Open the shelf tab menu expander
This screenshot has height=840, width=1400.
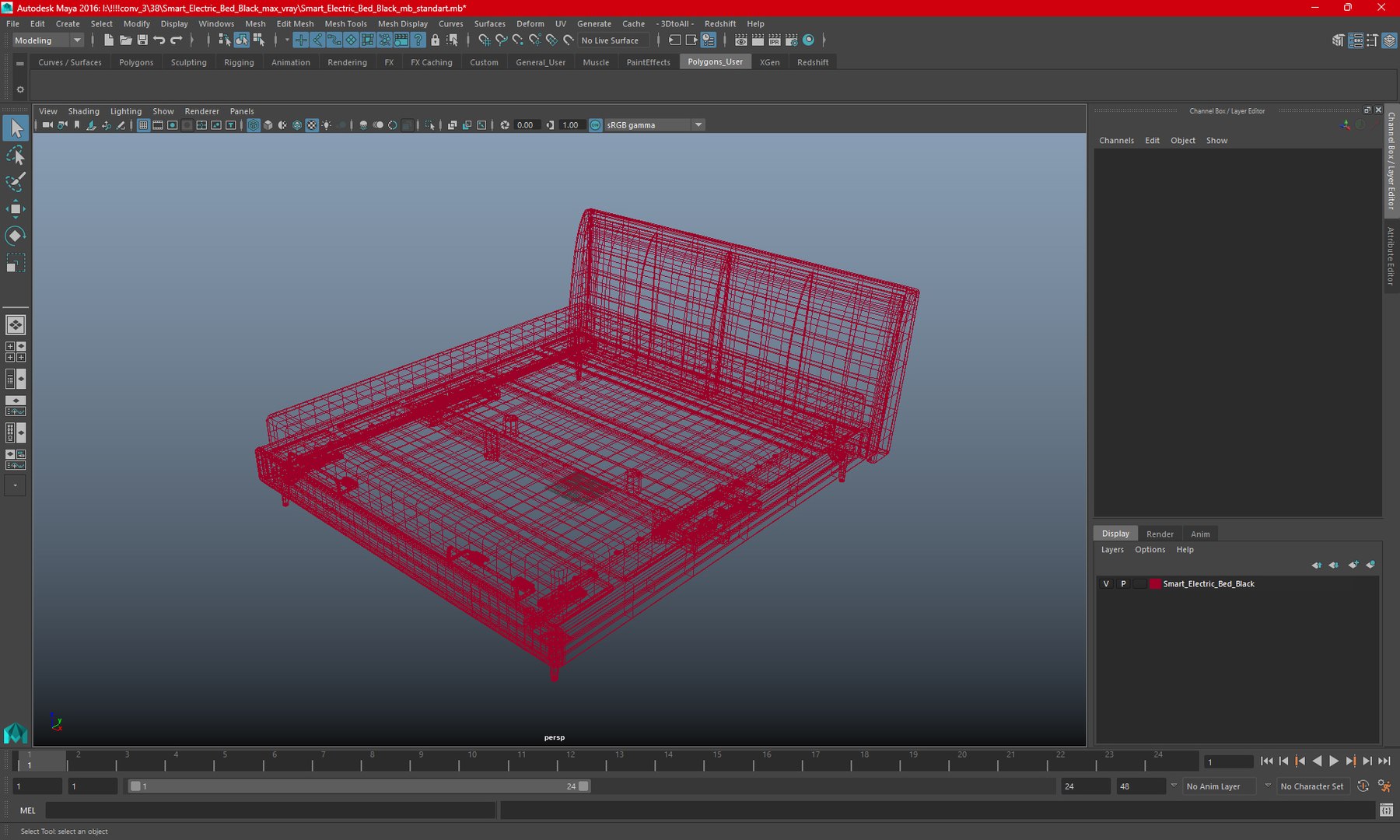20,63
